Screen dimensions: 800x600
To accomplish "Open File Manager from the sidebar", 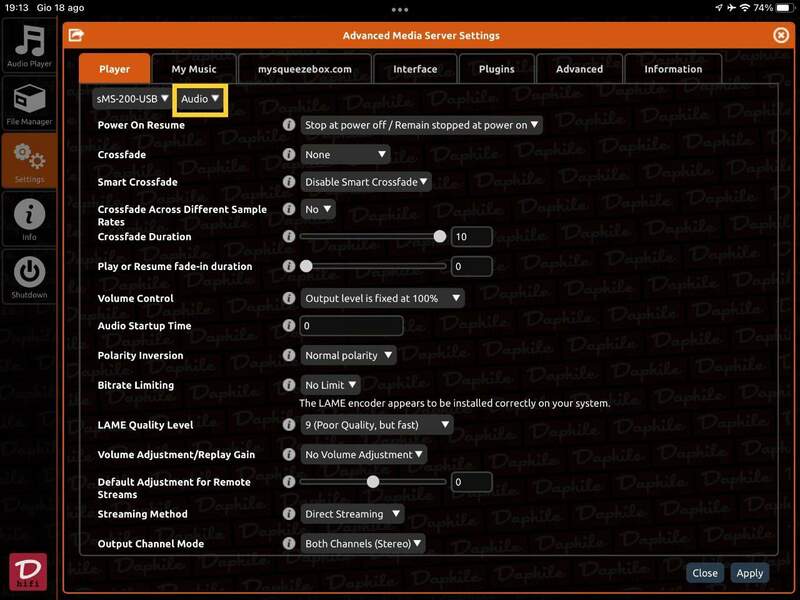I will pos(29,103).
